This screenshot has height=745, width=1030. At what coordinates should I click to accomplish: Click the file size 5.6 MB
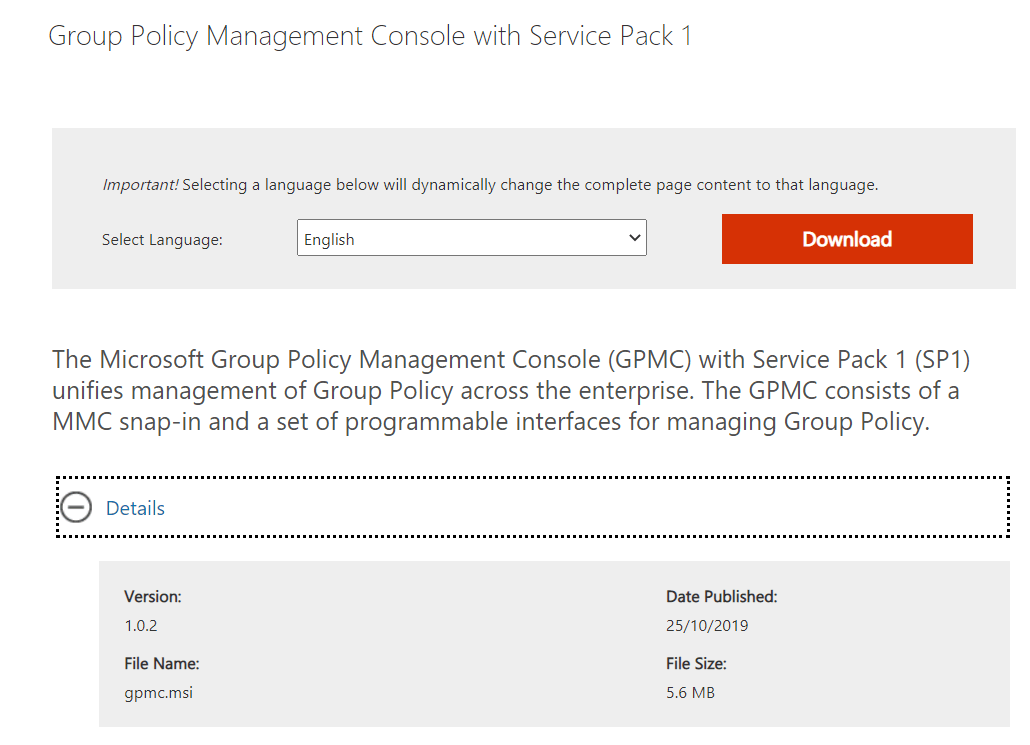pyautogui.click(x=690, y=692)
